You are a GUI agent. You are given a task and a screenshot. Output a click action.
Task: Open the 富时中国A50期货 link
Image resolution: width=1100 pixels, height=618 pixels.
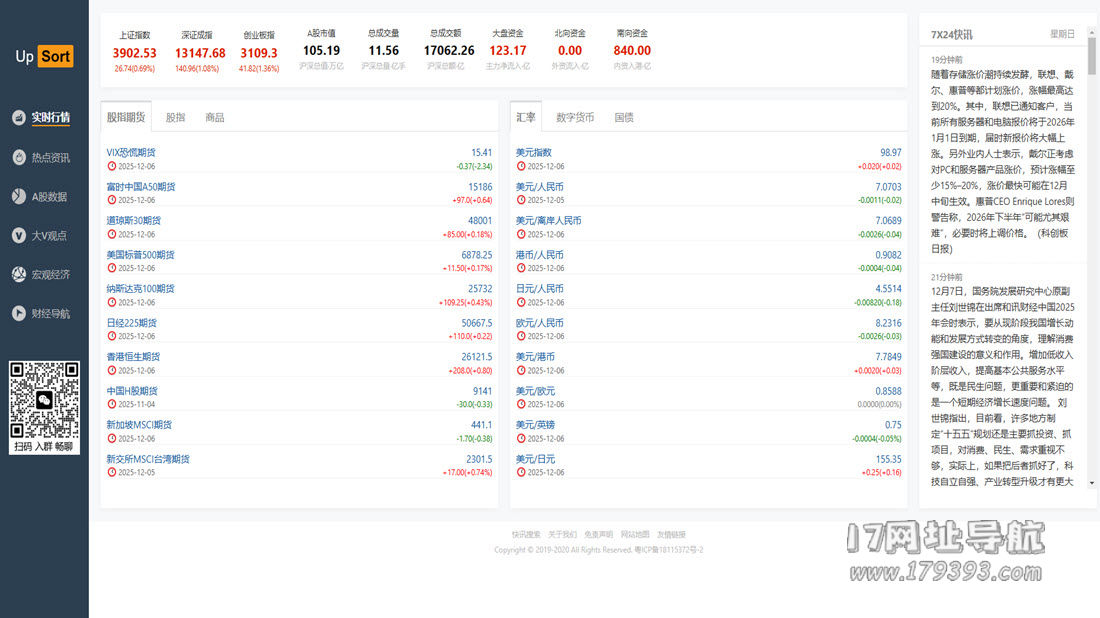141,187
